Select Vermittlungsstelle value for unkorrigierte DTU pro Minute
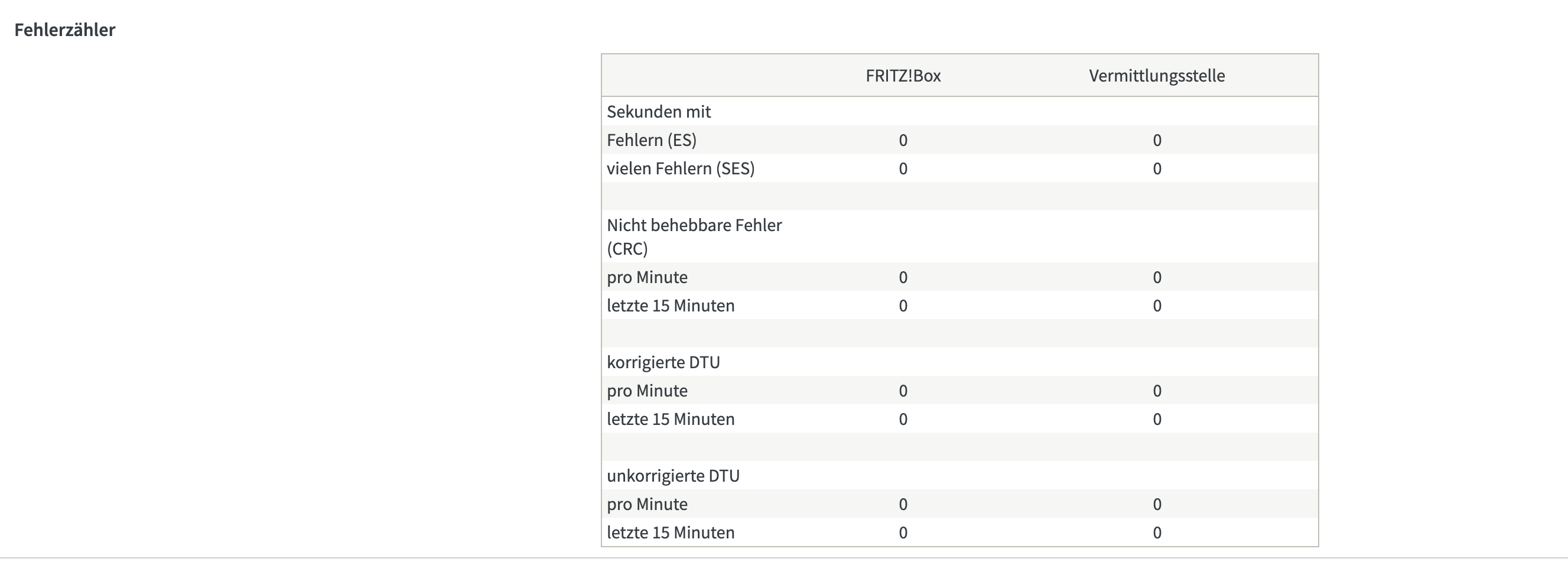This screenshot has height=565, width=1568. pos(1157,504)
